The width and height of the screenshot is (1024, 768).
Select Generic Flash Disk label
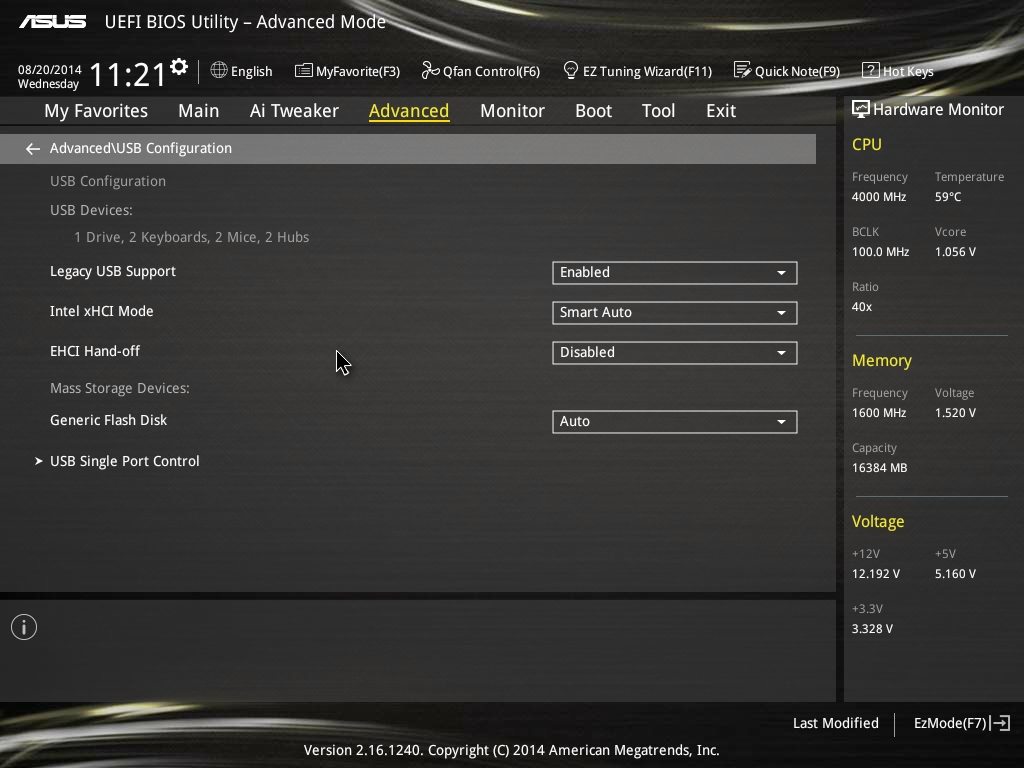(x=108, y=420)
